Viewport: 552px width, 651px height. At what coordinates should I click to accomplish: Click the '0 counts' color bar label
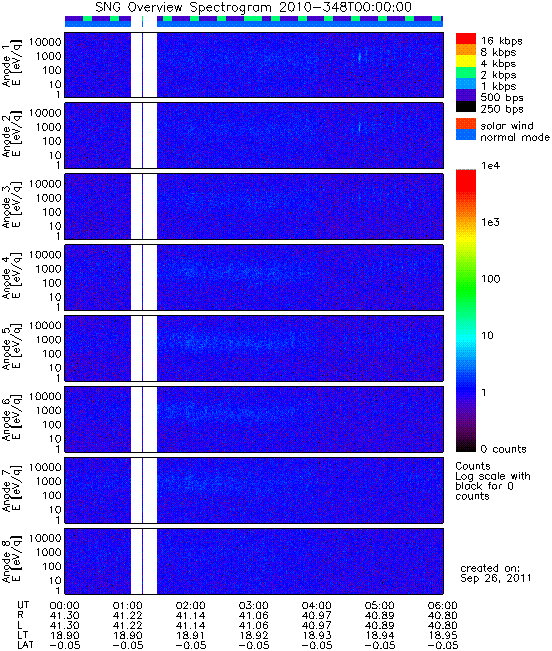click(x=503, y=449)
